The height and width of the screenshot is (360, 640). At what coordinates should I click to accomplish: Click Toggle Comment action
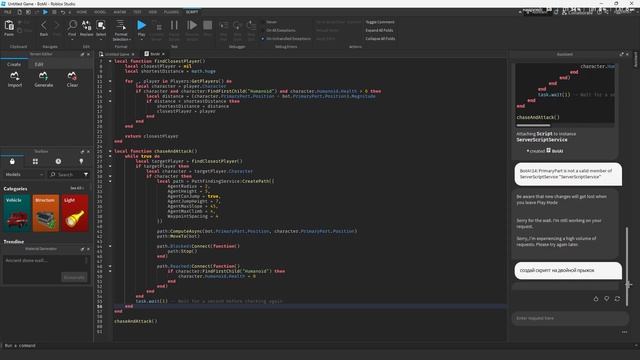(x=380, y=22)
